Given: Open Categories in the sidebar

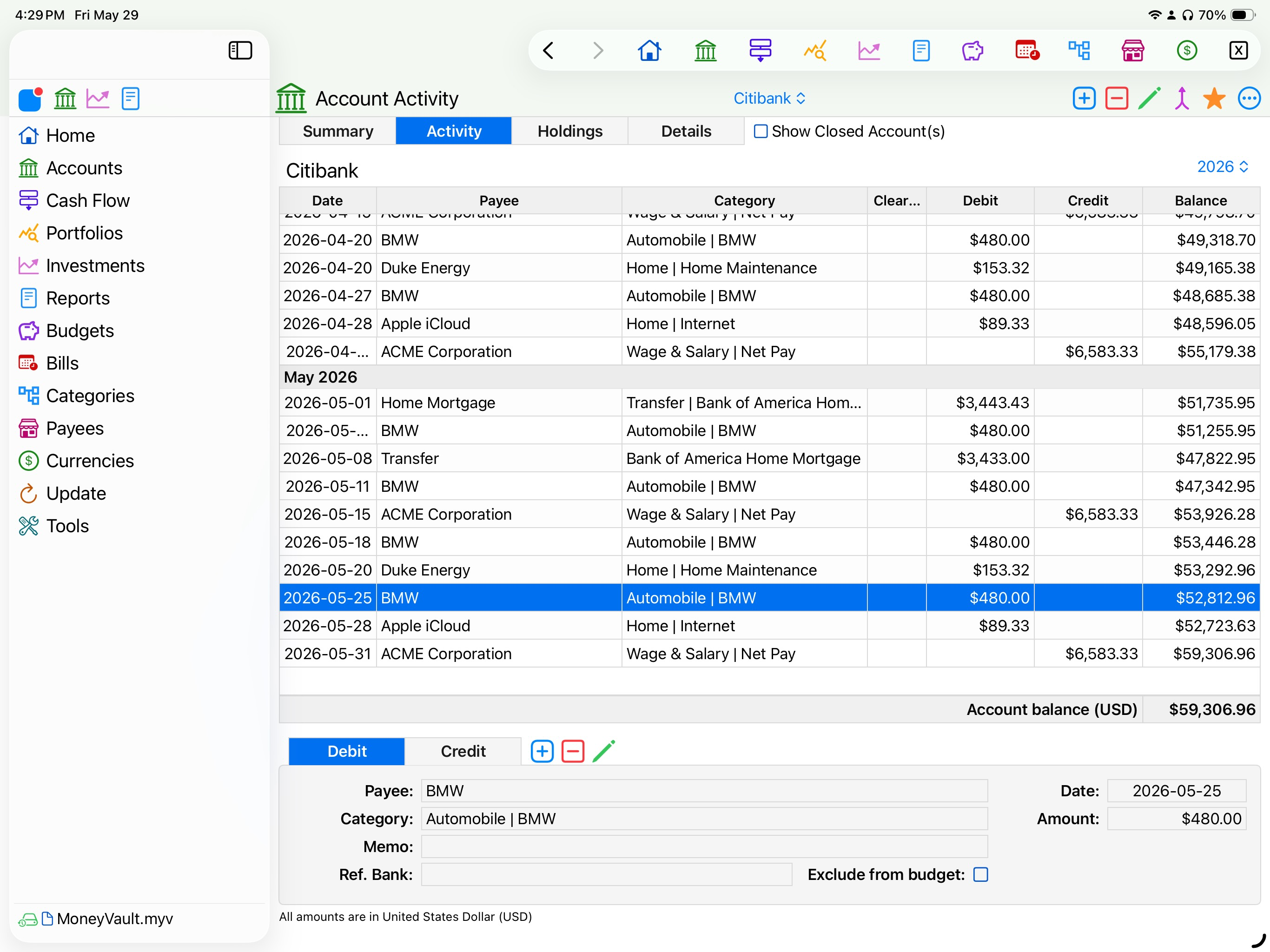Looking at the screenshot, I should [76, 396].
